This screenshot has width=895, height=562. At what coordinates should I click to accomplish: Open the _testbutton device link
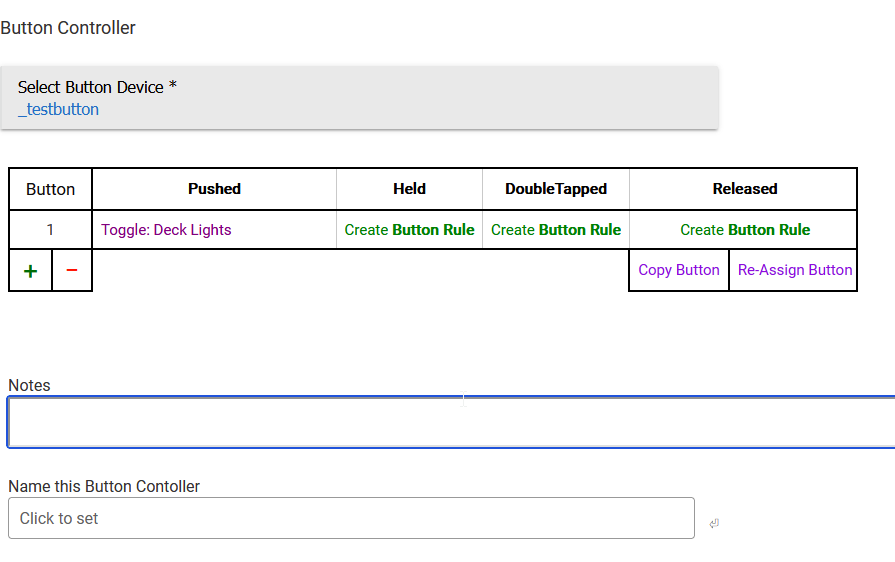point(58,109)
